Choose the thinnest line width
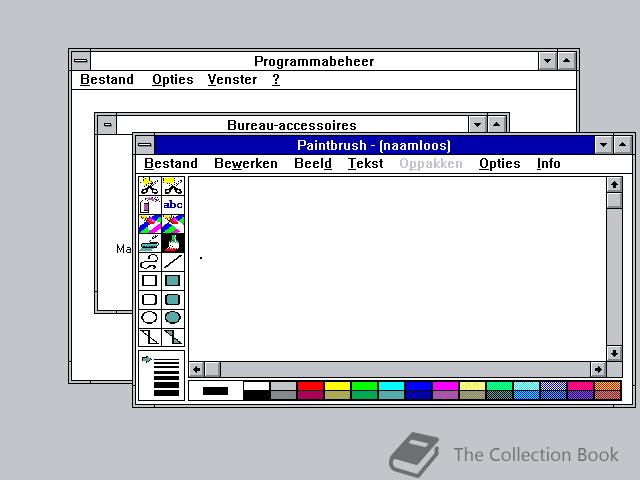The image size is (640, 480). pyautogui.click(x=167, y=360)
